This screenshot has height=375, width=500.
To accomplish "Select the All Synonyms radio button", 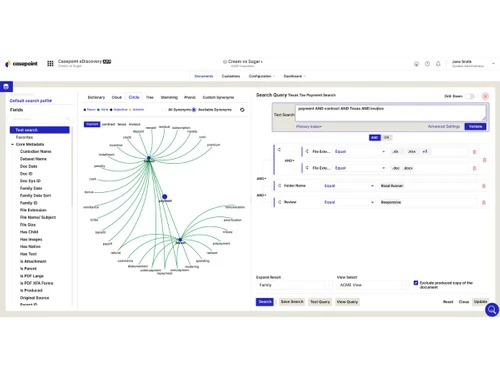I will pyautogui.click(x=163, y=110).
